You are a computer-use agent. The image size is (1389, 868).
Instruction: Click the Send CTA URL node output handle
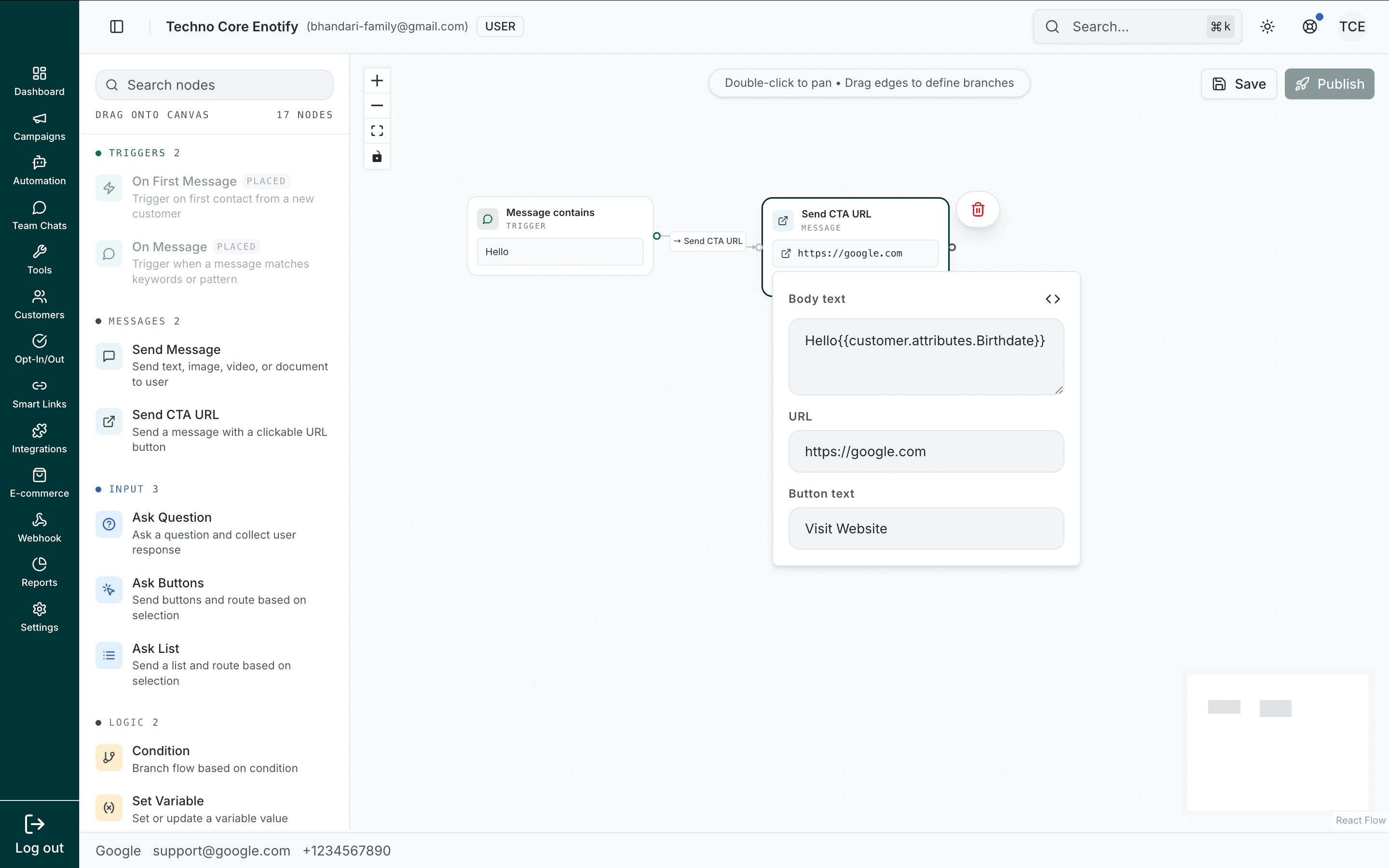pyautogui.click(x=952, y=247)
